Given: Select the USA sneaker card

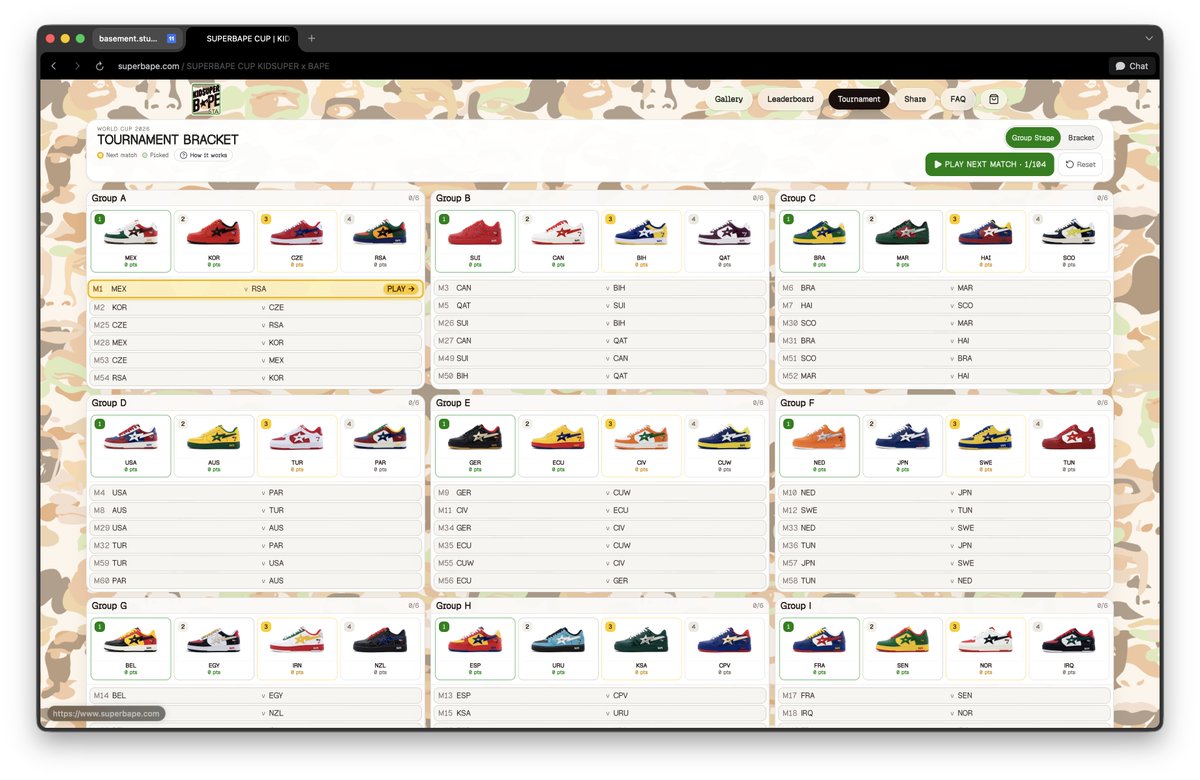Looking at the screenshot, I should [x=131, y=446].
